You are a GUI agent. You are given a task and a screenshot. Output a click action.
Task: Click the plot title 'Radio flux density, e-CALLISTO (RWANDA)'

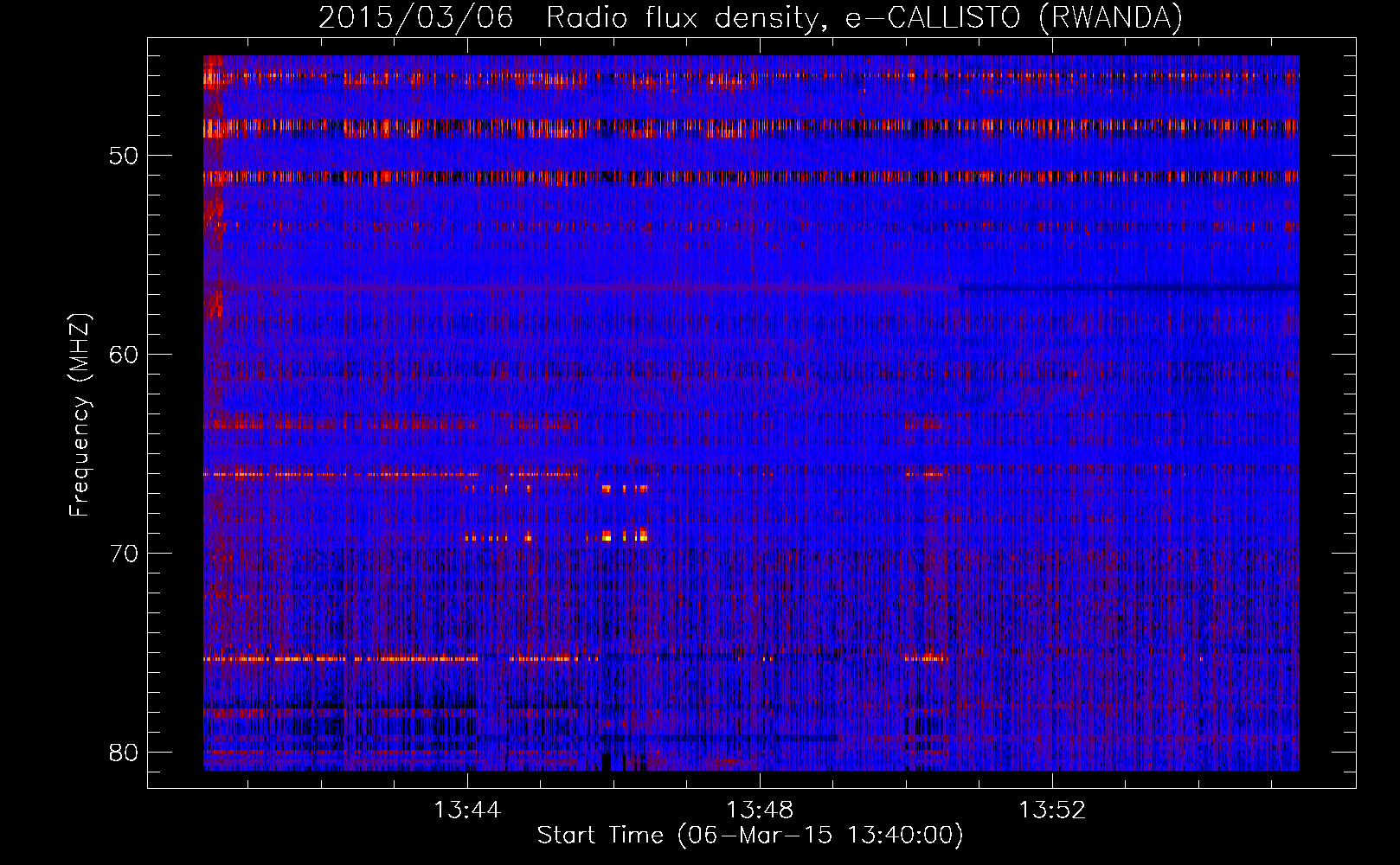coord(864,17)
